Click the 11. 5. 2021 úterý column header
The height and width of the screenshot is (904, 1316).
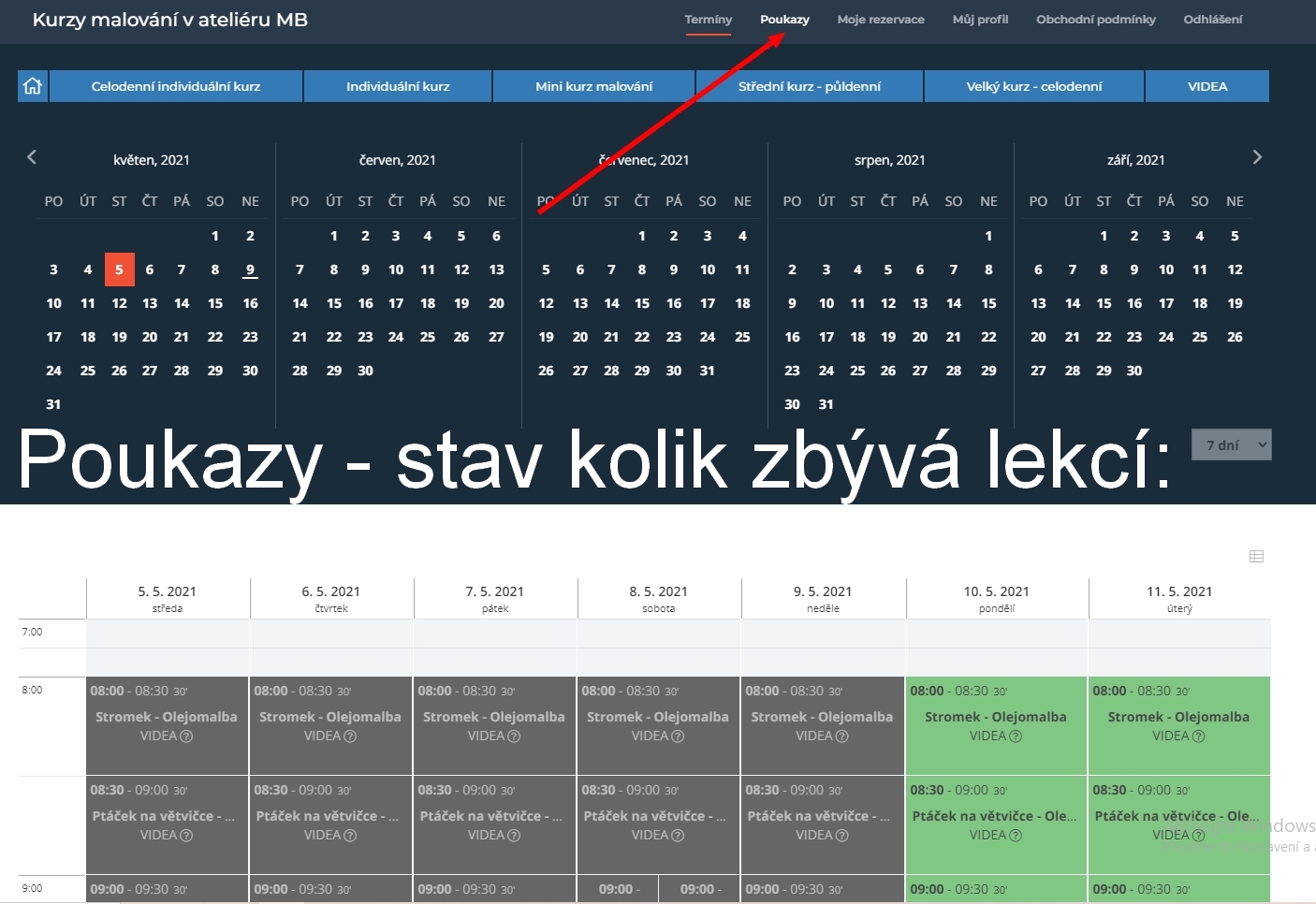pos(1179,599)
